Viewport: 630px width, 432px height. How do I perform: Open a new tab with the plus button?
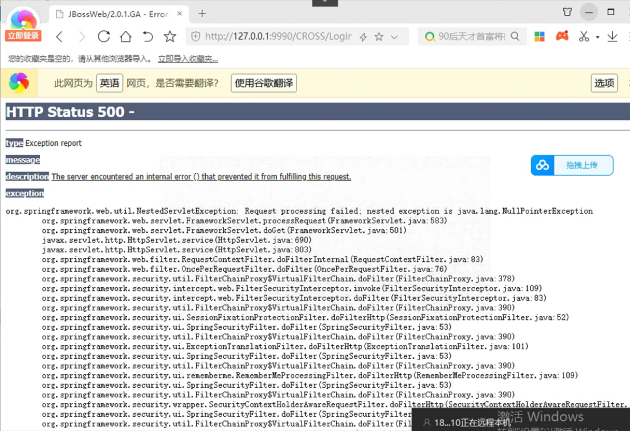pyautogui.click(x=202, y=14)
